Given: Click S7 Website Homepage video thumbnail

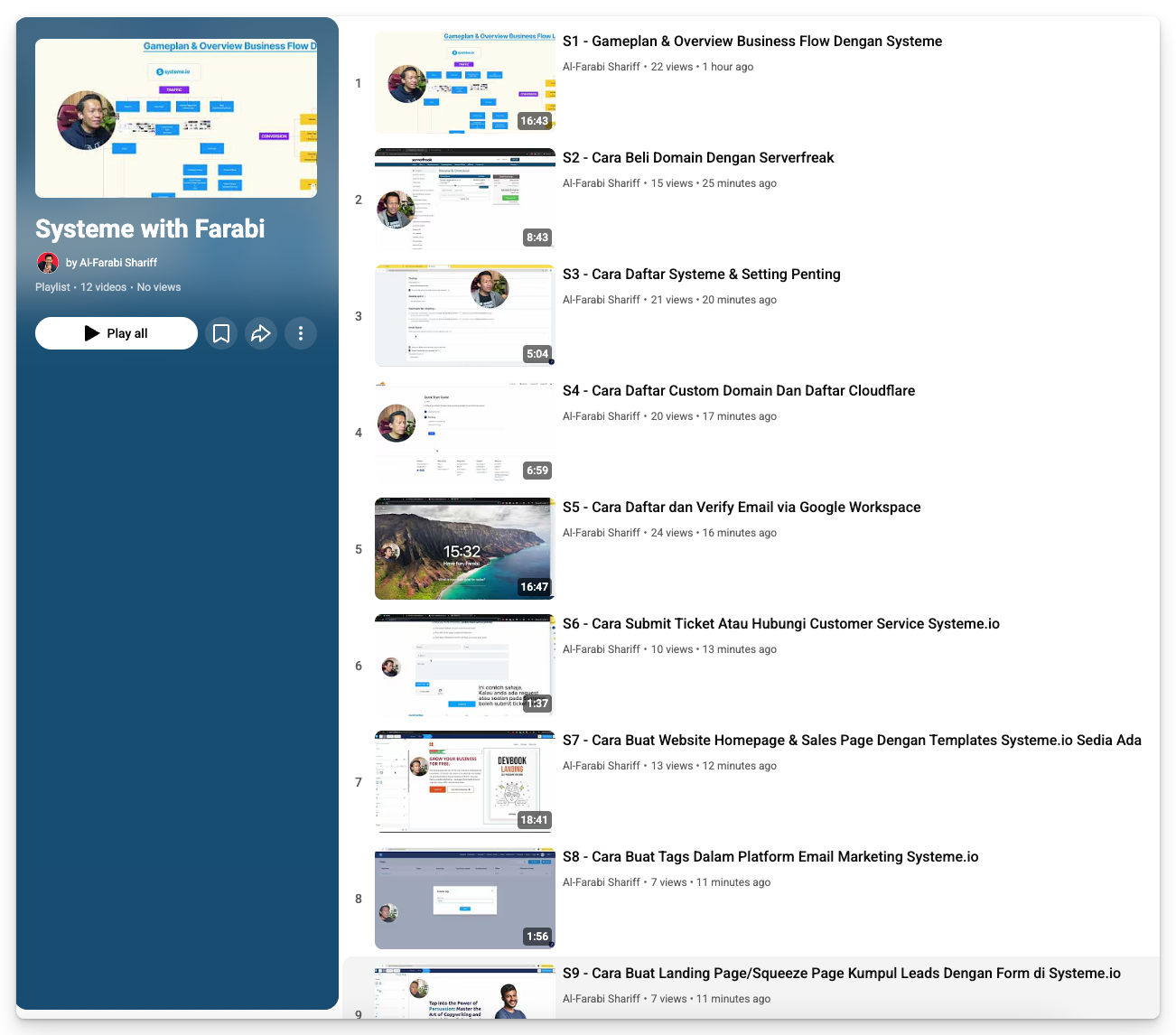Looking at the screenshot, I should point(464,782).
